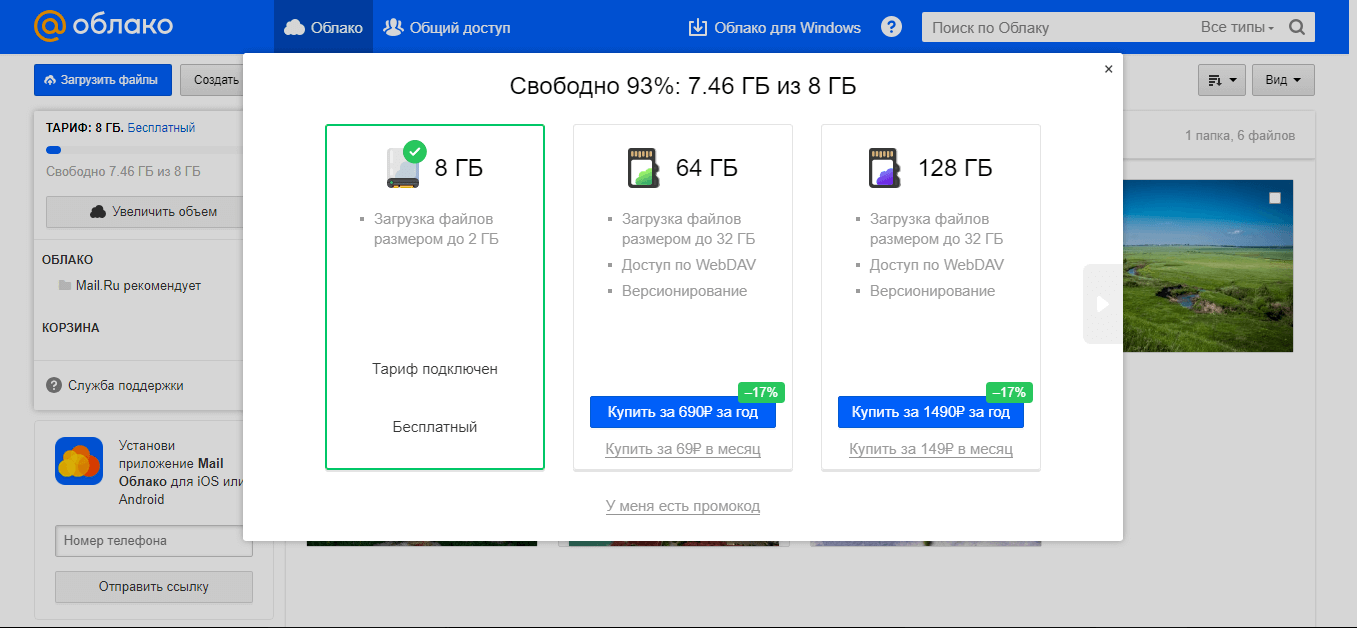Screen dimensions: 1357x628
Task: Click У меня есть промокод link
Action: point(683,506)
